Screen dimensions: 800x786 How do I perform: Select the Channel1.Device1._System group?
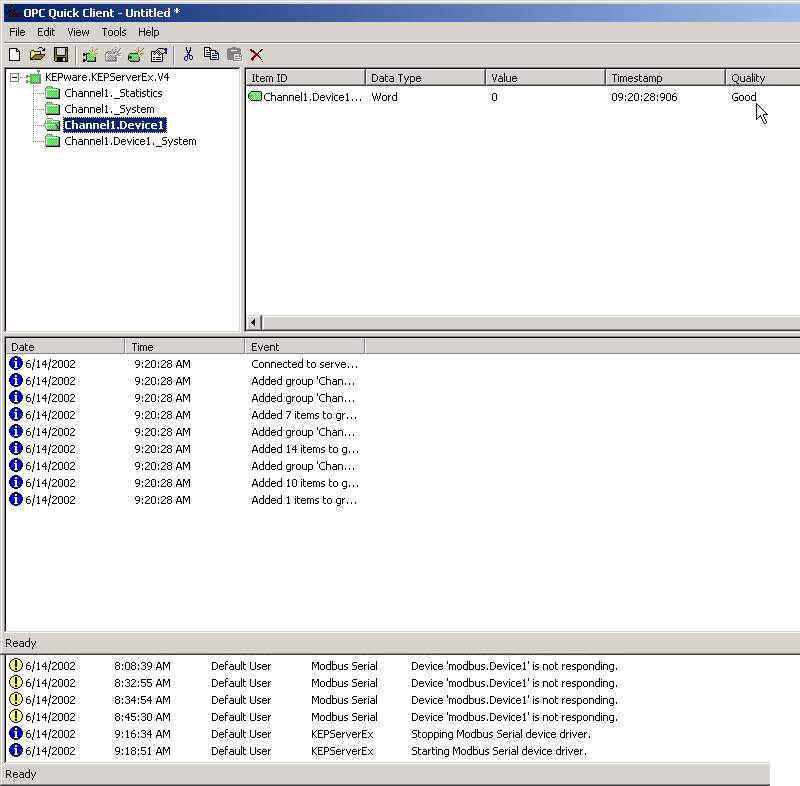pos(130,141)
